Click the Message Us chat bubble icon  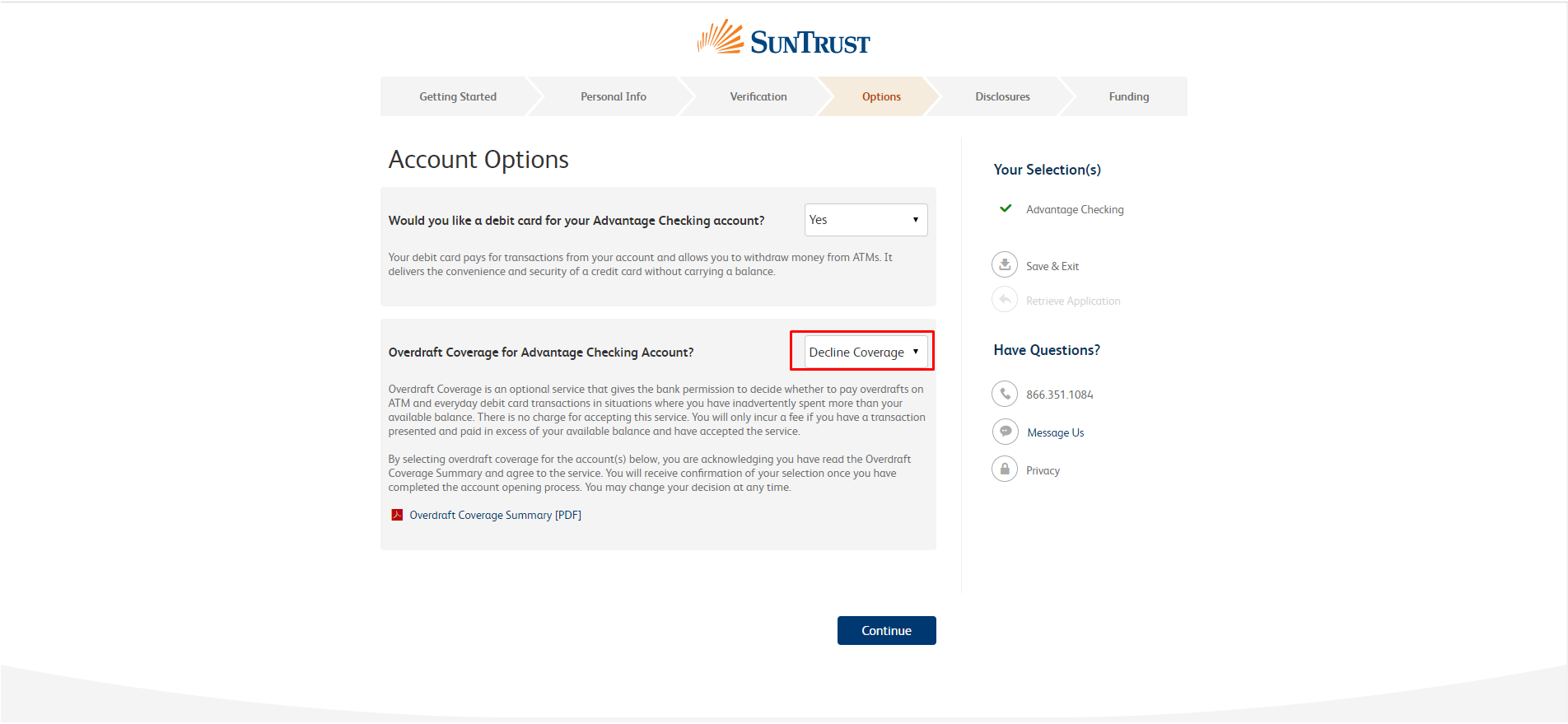1005,432
